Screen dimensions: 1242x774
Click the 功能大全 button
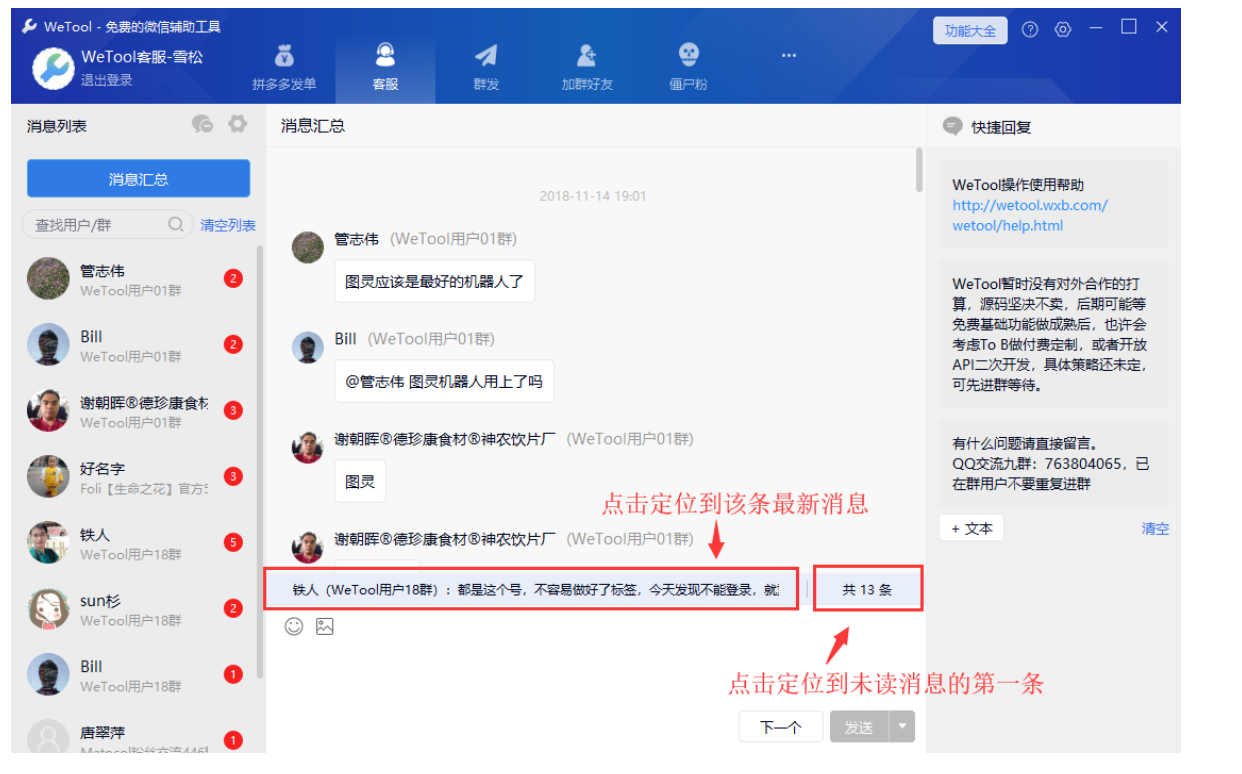coord(970,30)
